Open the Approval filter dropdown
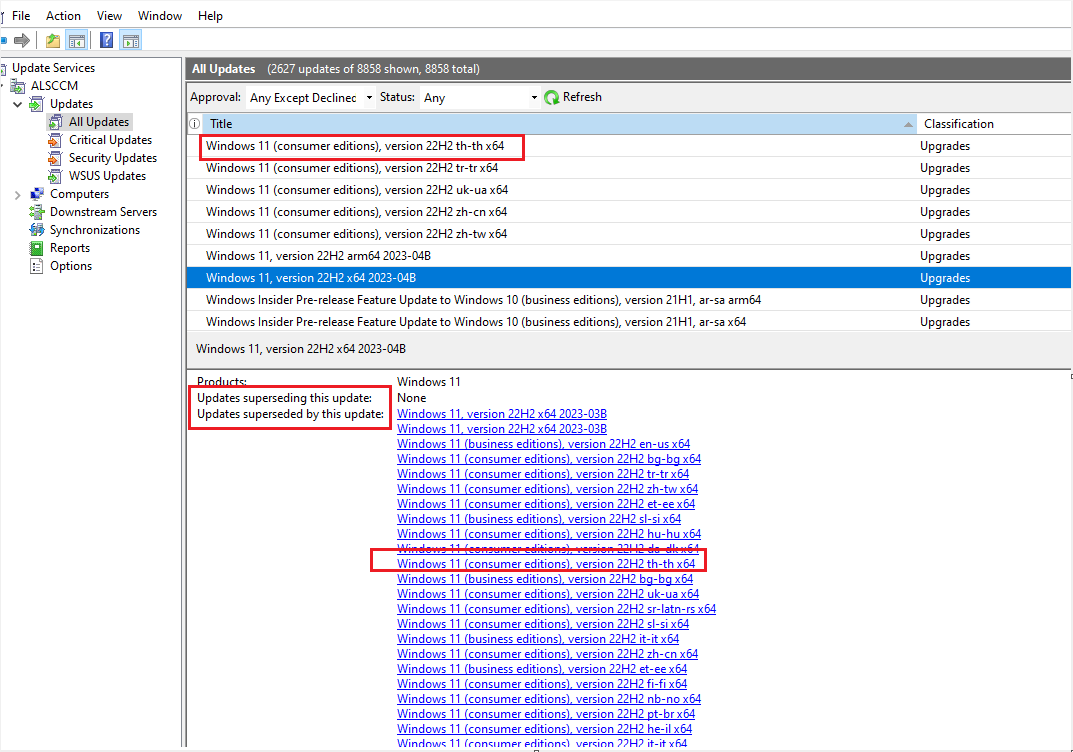1073x752 pixels. [x=369, y=97]
